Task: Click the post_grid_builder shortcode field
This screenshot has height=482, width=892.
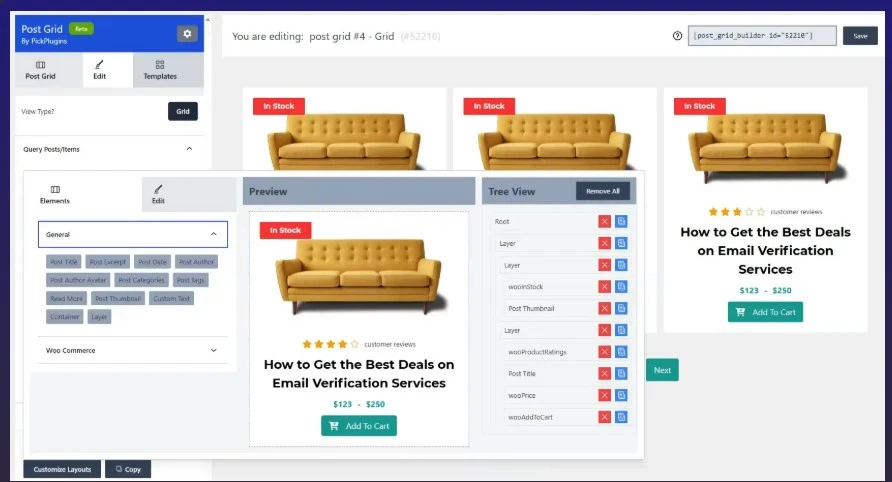Action: pyautogui.click(x=751, y=36)
